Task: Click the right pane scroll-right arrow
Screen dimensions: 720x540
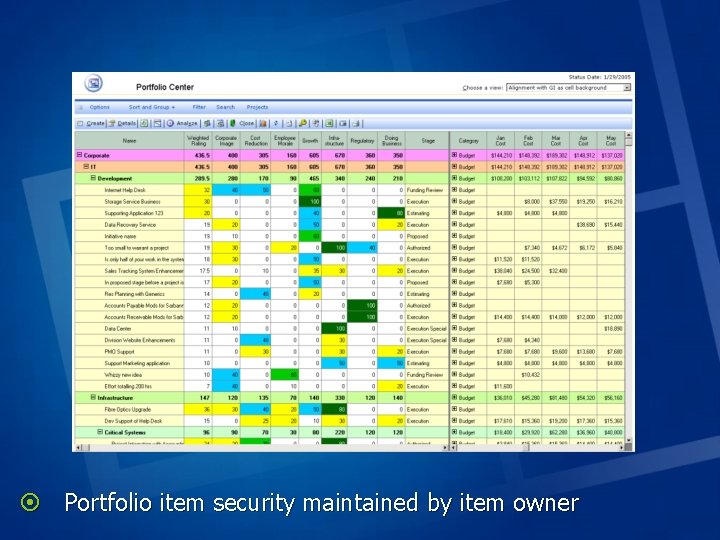Action: click(x=621, y=447)
